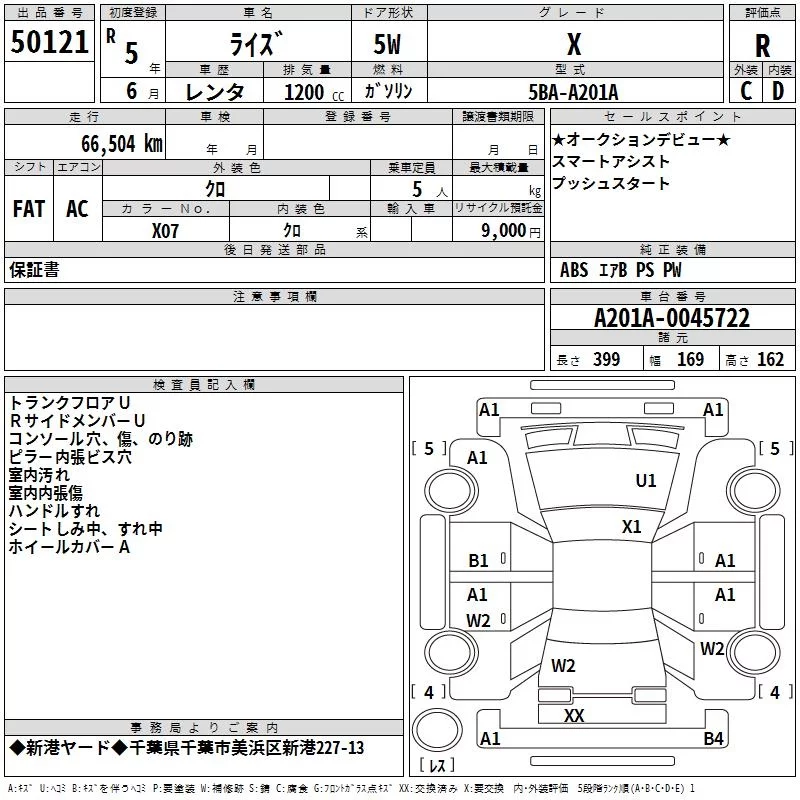Select the spare tire circle labeled レス
Screen dimensions: 800x800
437,730
